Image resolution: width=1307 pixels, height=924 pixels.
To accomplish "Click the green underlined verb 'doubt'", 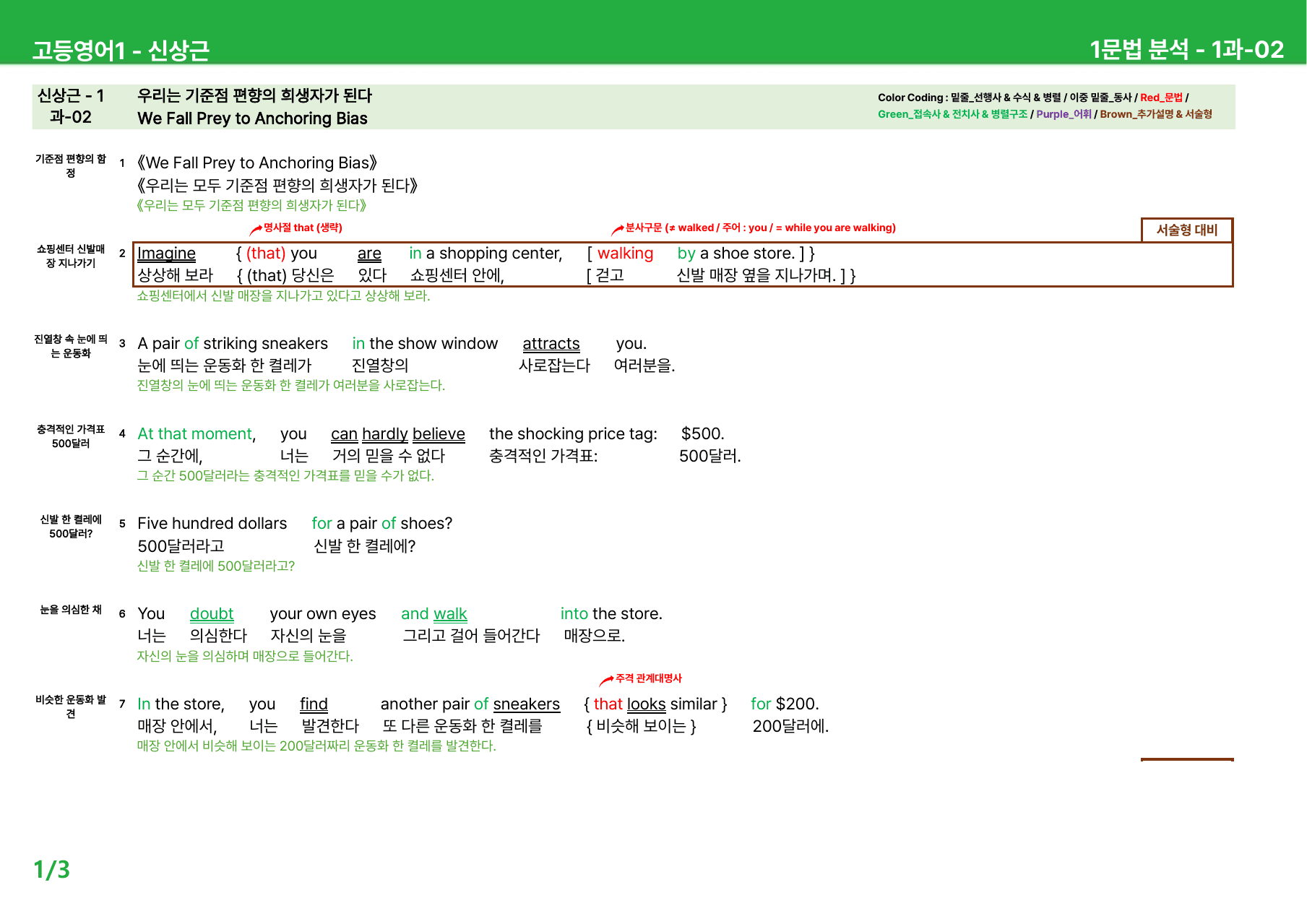I will coord(212,613).
